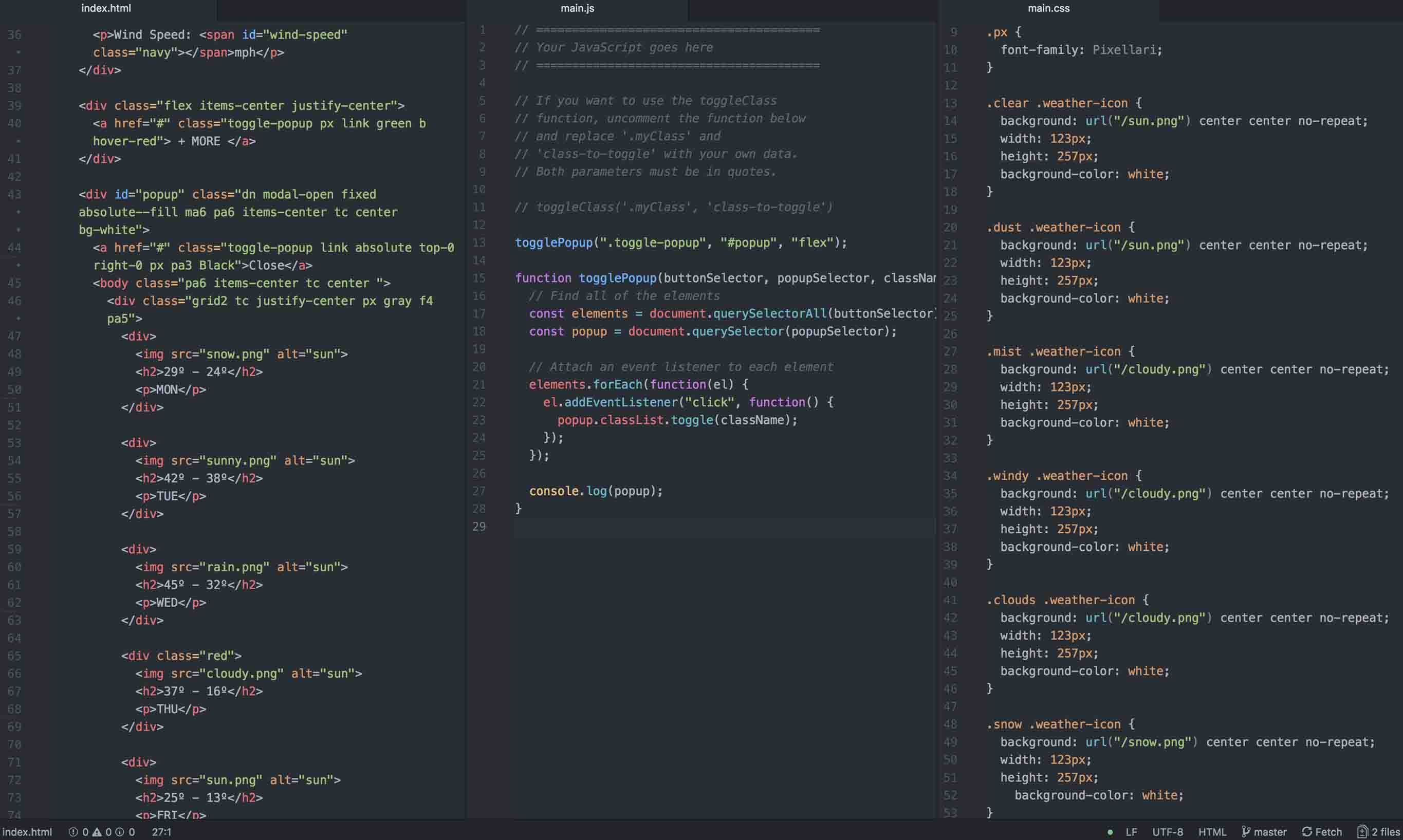
Task: Click the index.html file name in status bar
Action: tap(27, 832)
